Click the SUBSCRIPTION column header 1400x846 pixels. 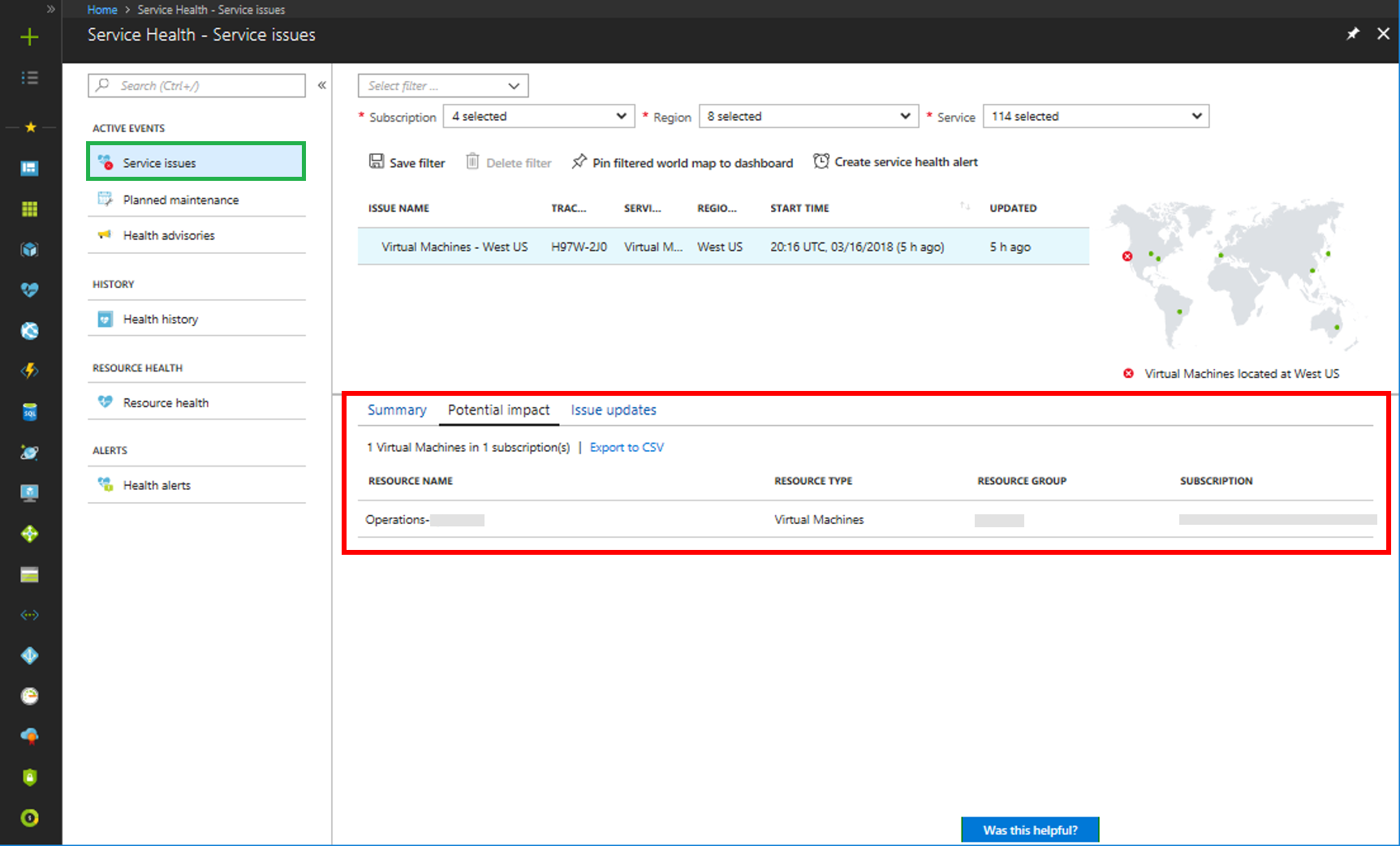tap(1217, 481)
